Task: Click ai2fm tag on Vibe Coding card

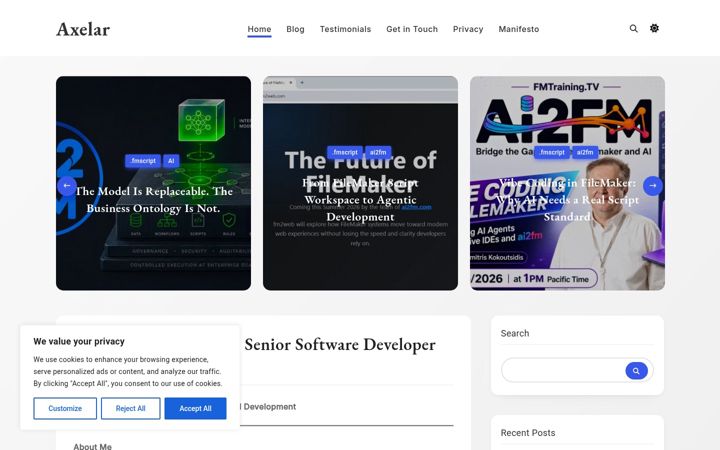Action: 585,152
